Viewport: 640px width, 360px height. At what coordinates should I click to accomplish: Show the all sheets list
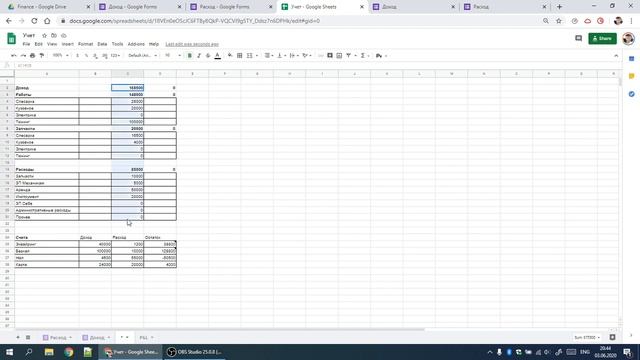pos(28,337)
